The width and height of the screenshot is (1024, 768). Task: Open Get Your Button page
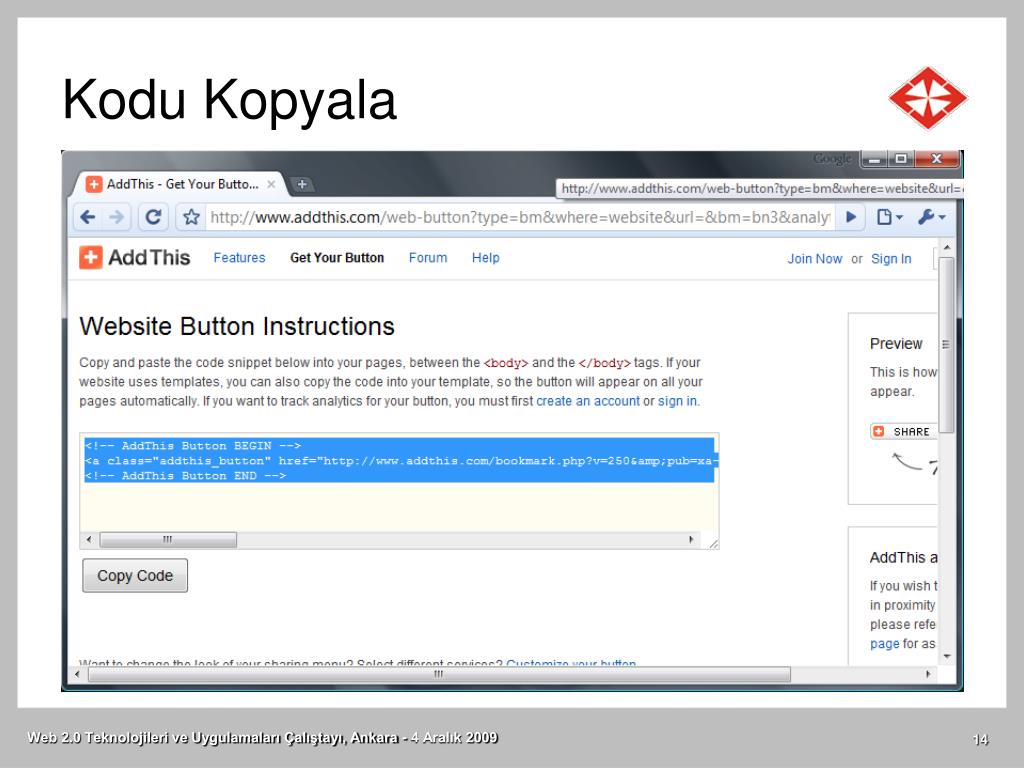tap(337, 258)
